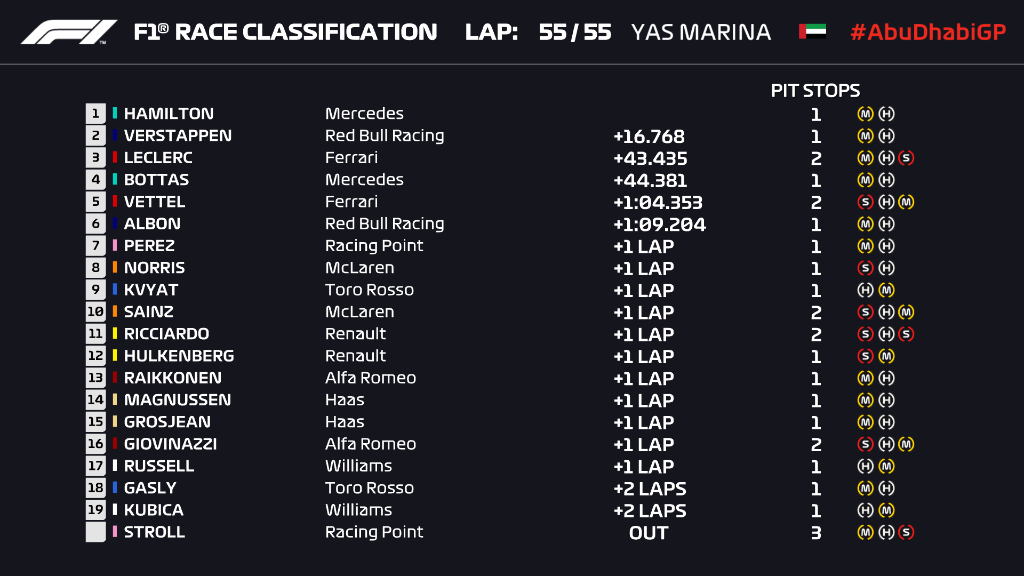Click the position 1 number box
Image resolution: width=1024 pixels, height=576 pixels.
point(96,114)
